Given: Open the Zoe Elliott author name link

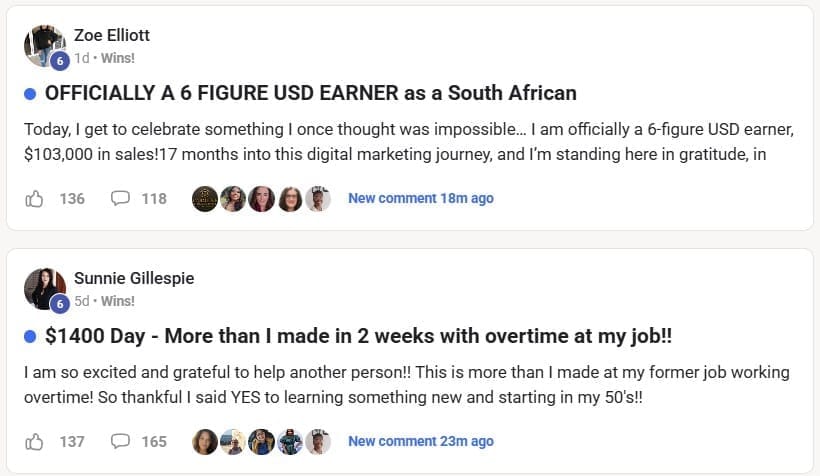Looking at the screenshot, I should click(112, 35).
